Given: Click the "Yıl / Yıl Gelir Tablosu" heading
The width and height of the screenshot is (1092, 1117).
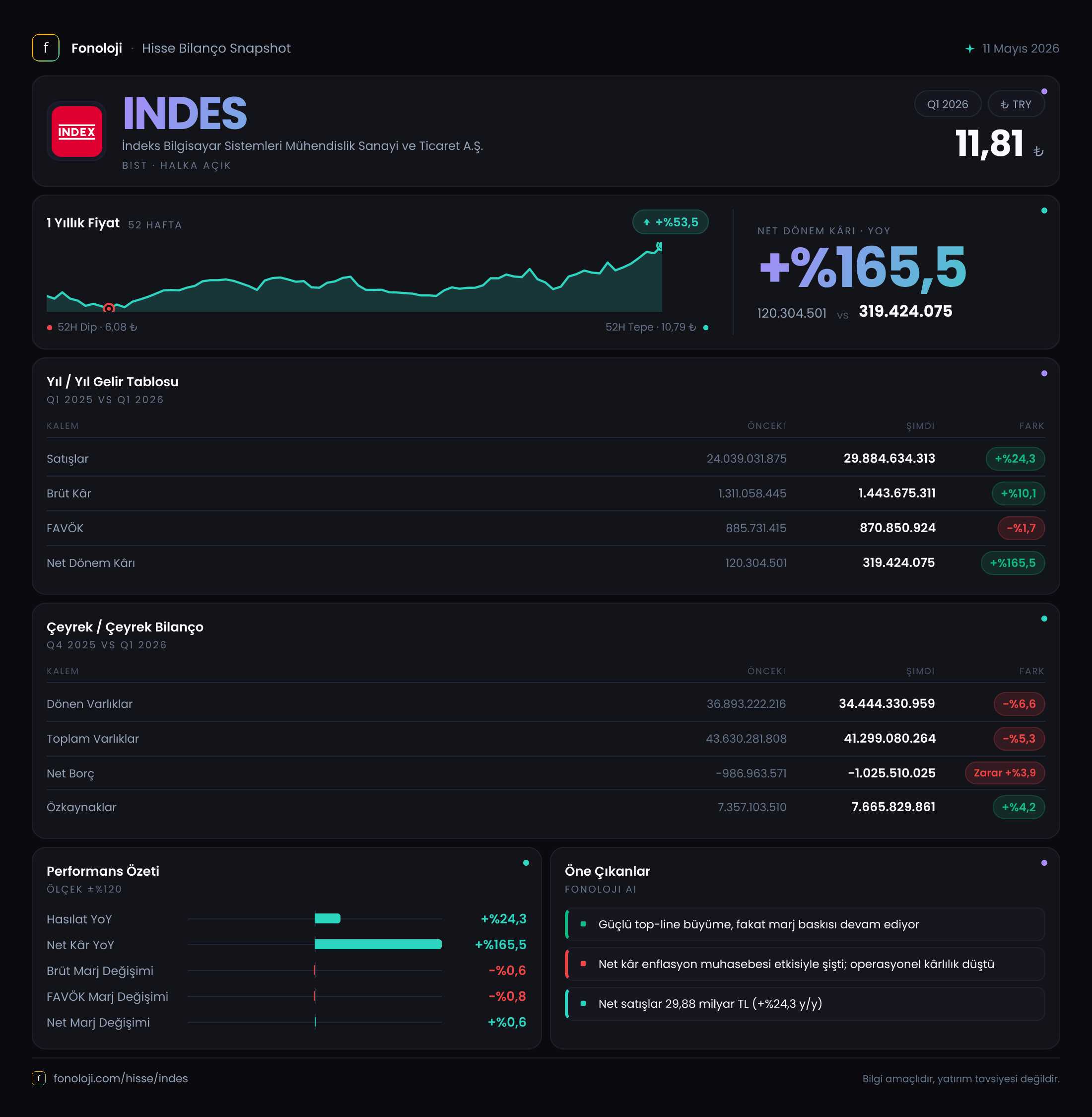Looking at the screenshot, I should (112, 381).
